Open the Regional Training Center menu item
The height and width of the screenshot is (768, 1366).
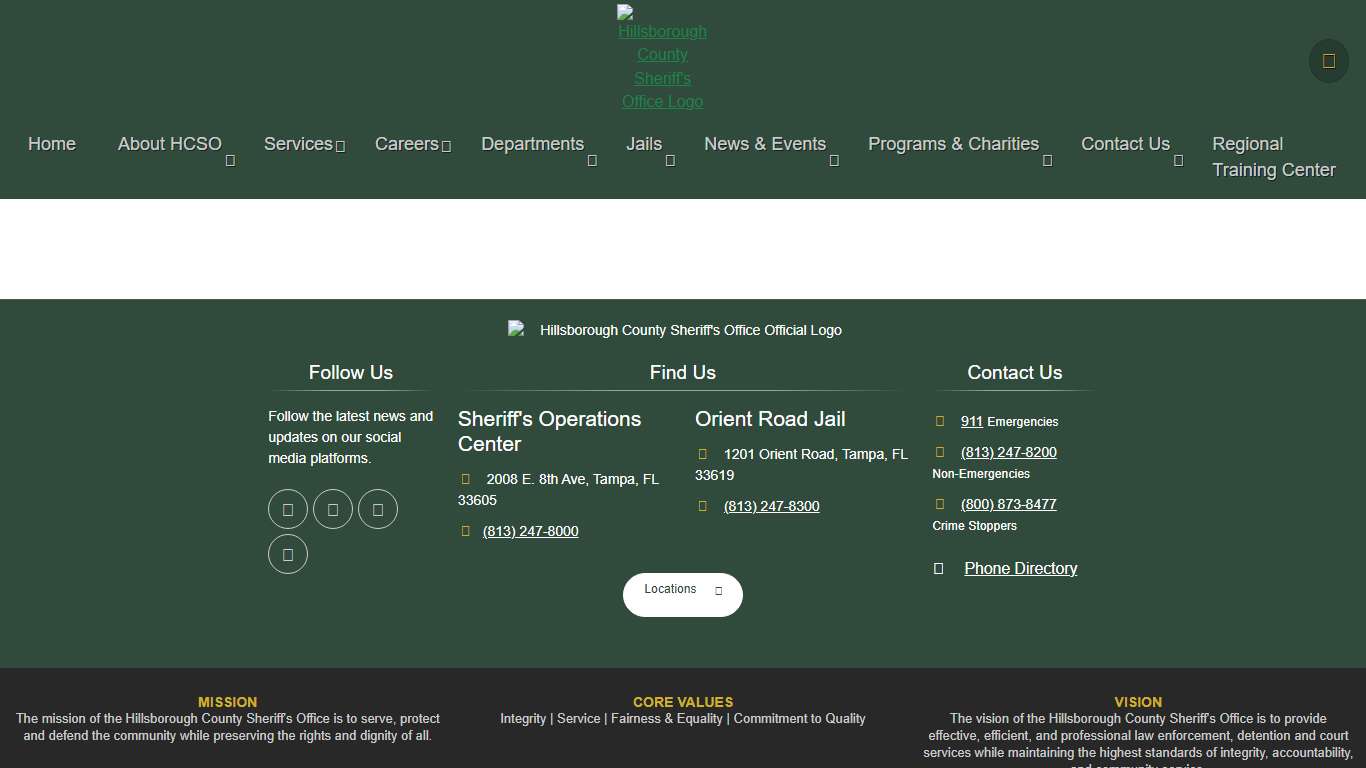pos(1273,157)
